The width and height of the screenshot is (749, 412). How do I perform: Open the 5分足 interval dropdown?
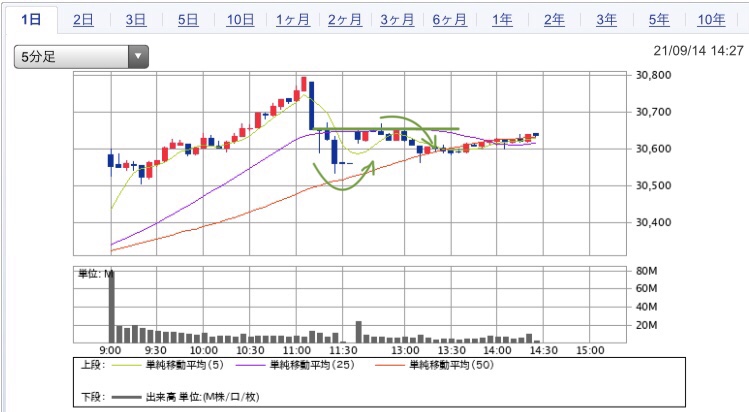(x=81, y=57)
